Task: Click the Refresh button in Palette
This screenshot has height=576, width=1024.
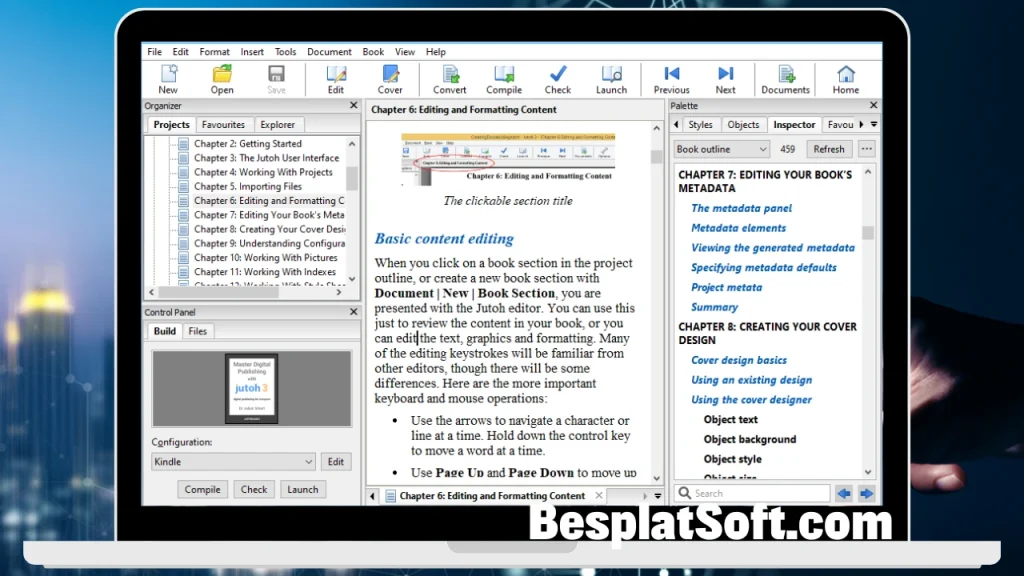Action: click(x=828, y=149)
